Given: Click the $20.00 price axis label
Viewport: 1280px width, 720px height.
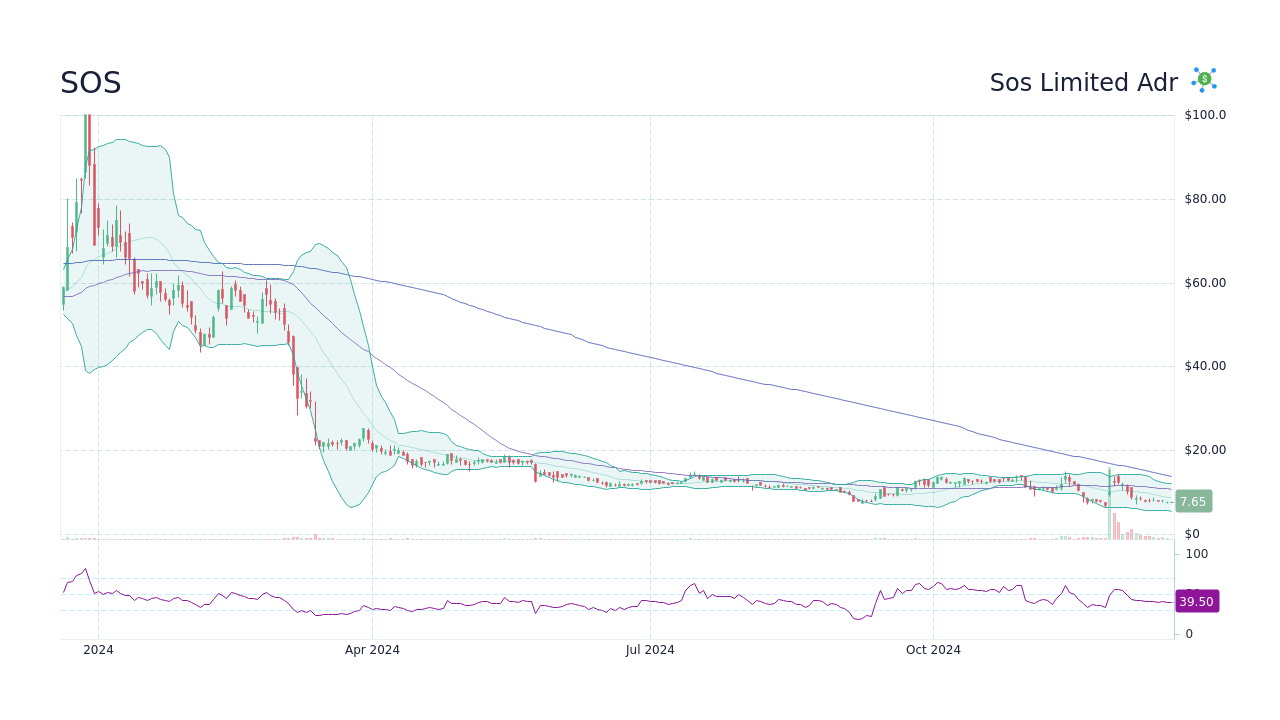Looking at the screenshot, I should coord(1205,450).
